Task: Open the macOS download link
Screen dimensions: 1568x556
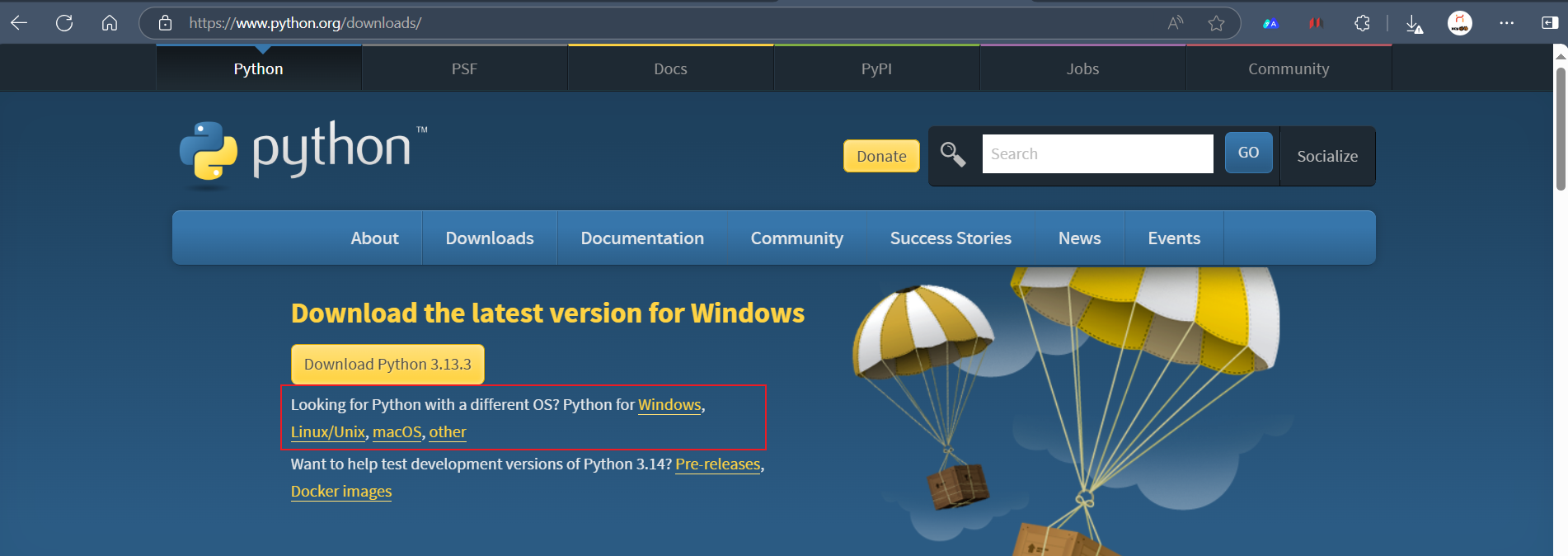Action: click(x=397, y=432)
